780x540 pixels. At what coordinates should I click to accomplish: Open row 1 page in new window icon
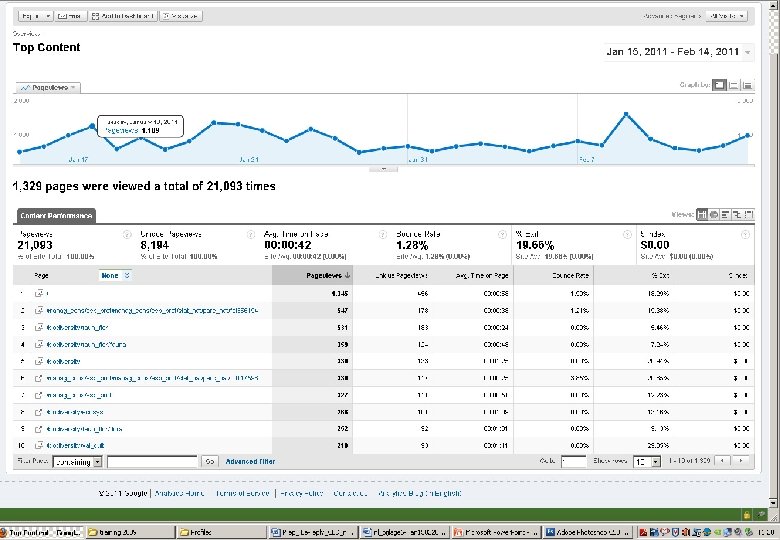pyautogui.click(x=38, y=293)
